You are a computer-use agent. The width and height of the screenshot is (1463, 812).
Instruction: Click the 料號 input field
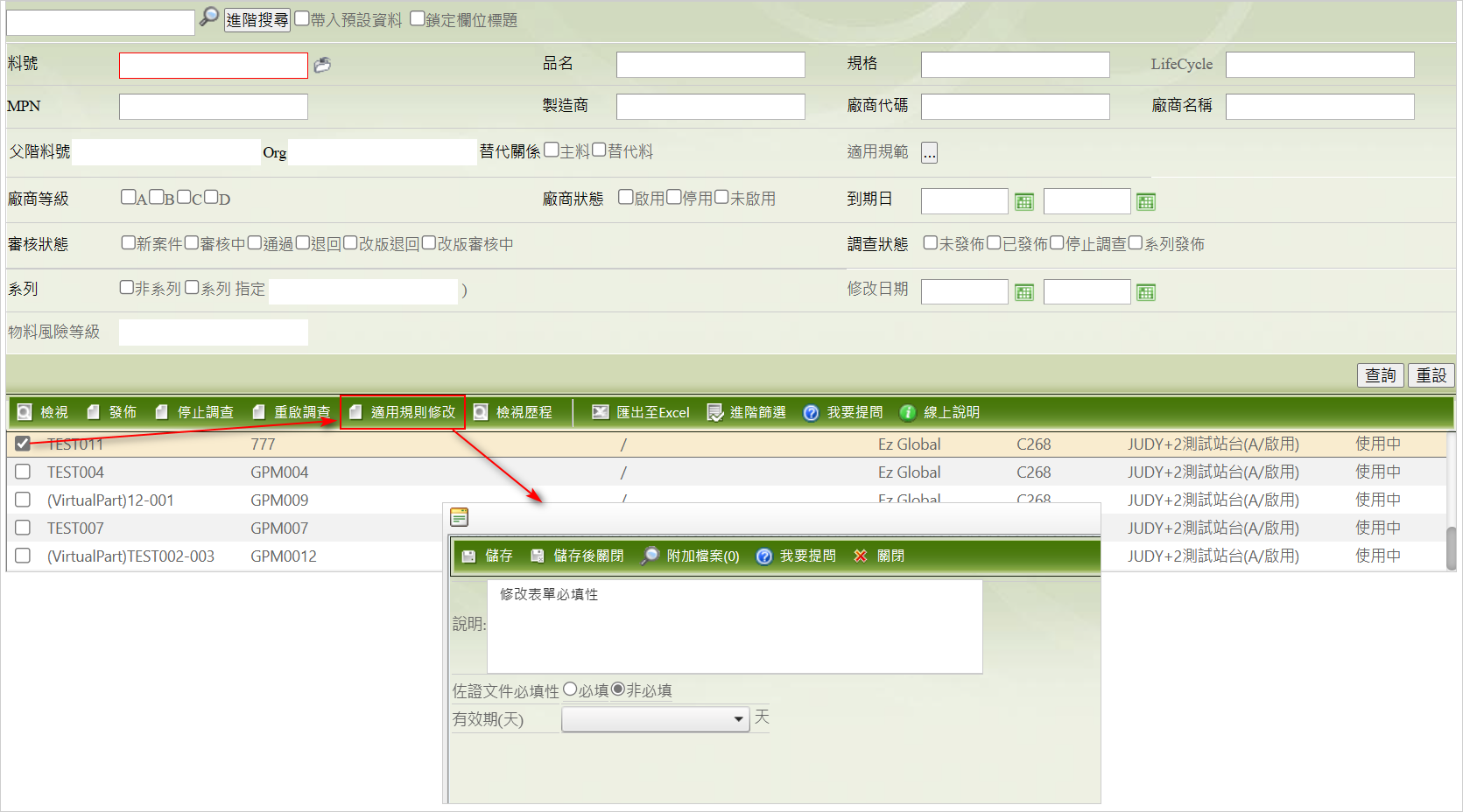point(214,66)
